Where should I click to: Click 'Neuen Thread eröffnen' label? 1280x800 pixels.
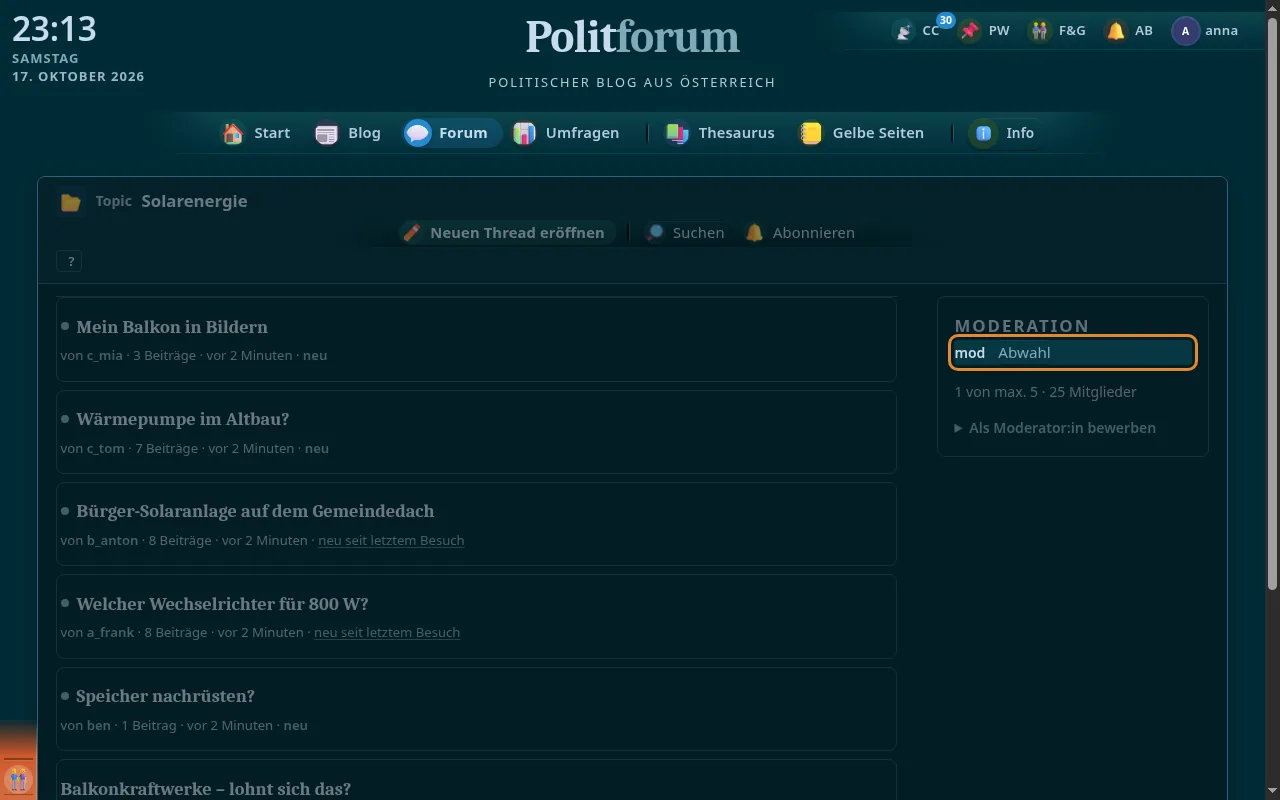click(517, 233)
